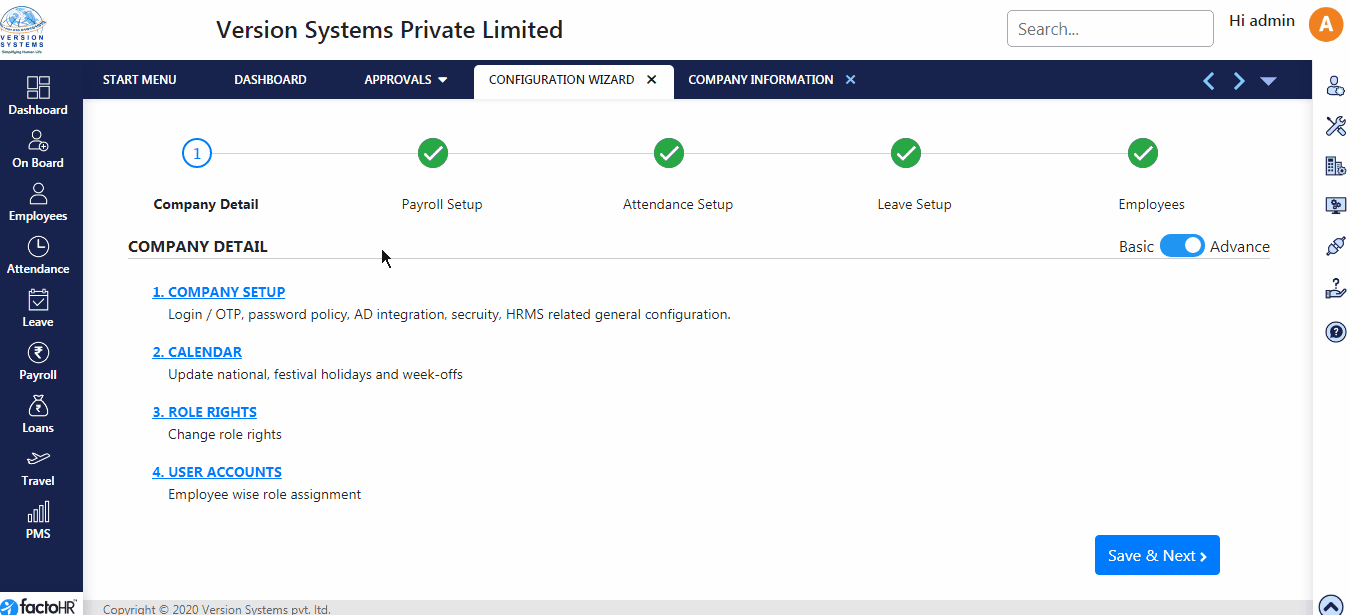
Task: Open the Payroll rupee icon
Action: pyautogui.click(x=38, y=353)
